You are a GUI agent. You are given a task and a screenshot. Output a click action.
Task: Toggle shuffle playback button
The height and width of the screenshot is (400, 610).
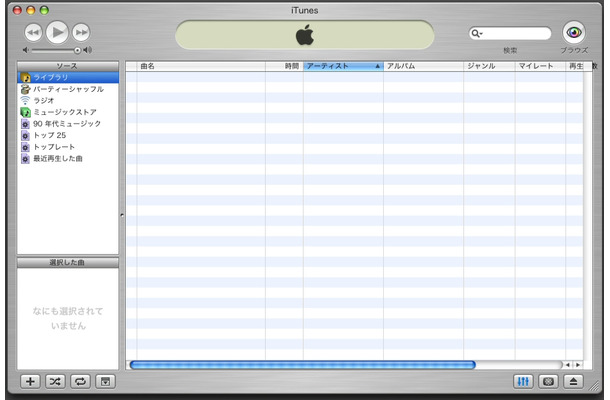[x=55, y=382]
